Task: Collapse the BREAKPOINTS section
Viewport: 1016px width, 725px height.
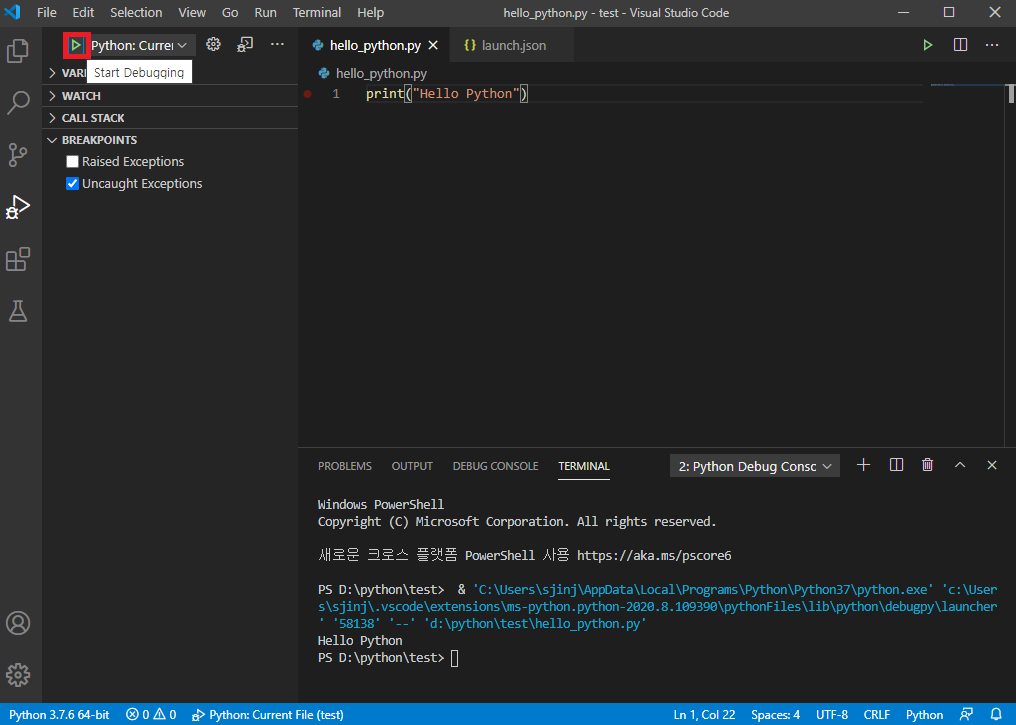Action: coord(170,140)
